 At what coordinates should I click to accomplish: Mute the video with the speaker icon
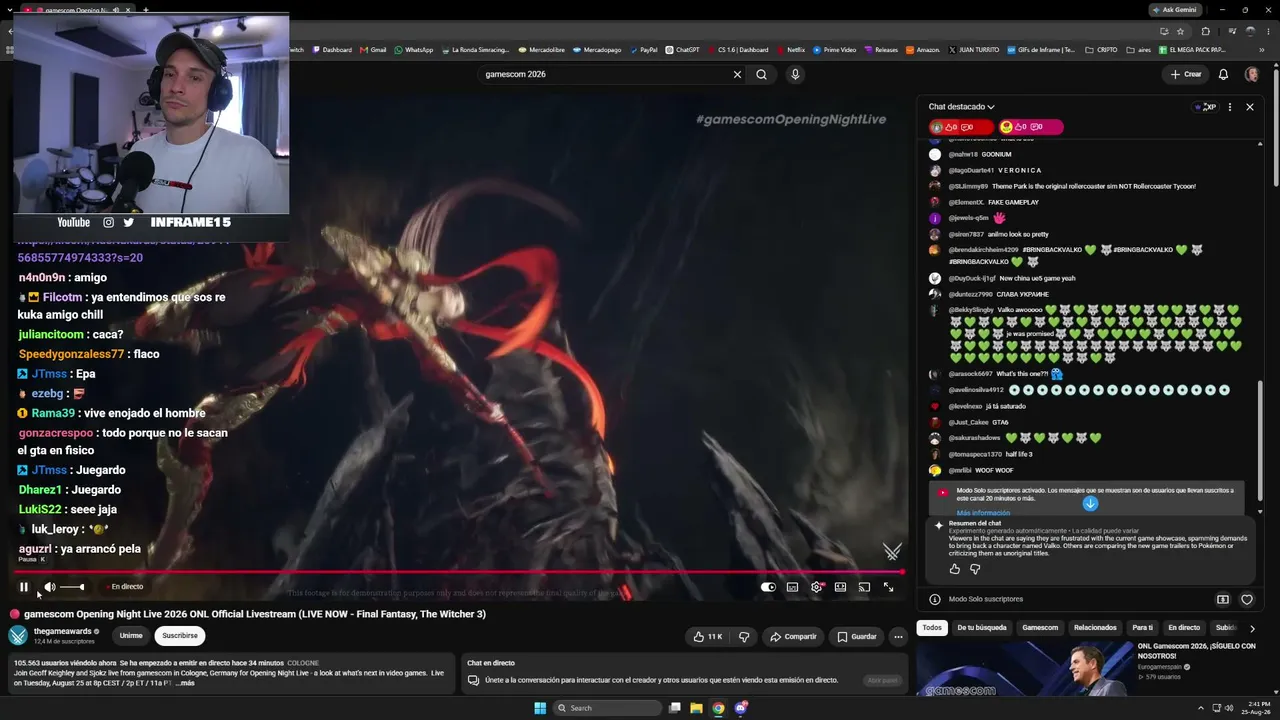[50, 587]
